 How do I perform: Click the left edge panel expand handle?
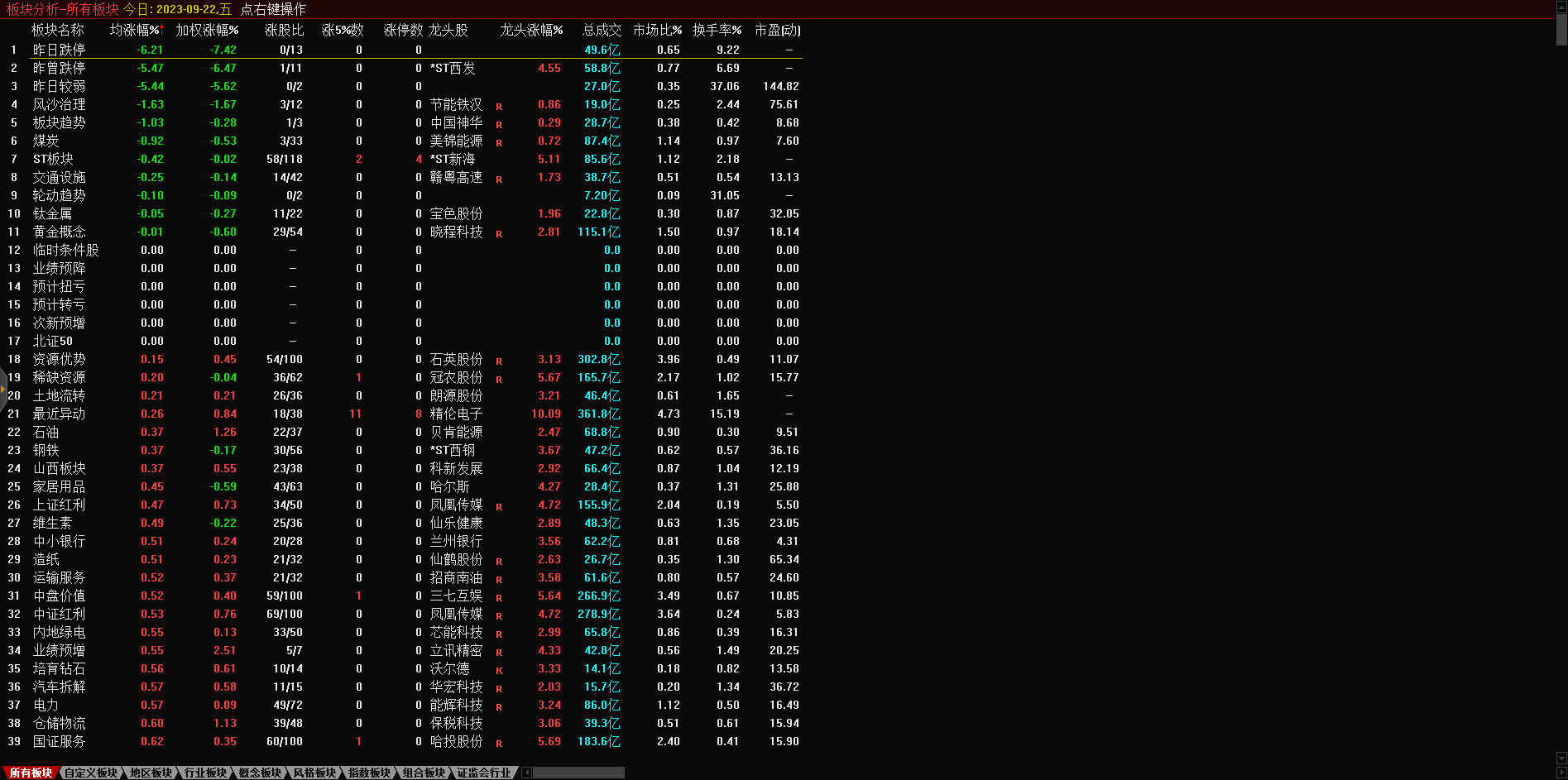(x=3, y=389)
